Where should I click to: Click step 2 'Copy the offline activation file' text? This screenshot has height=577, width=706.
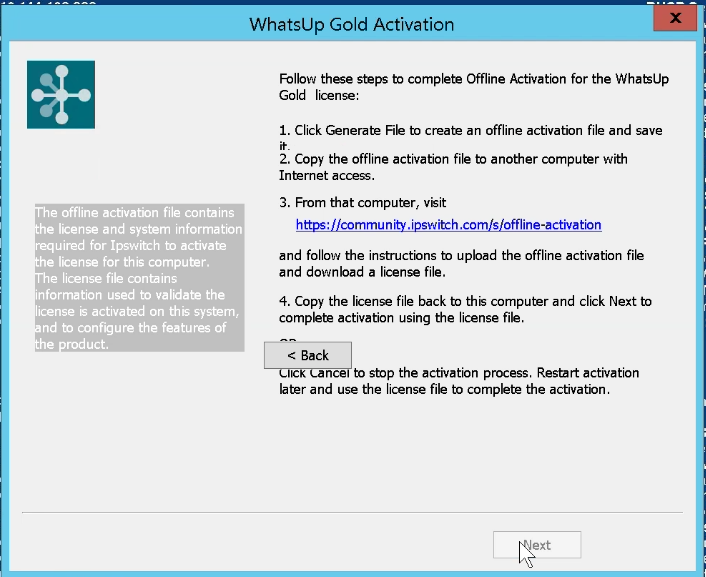tap(453, 167)
